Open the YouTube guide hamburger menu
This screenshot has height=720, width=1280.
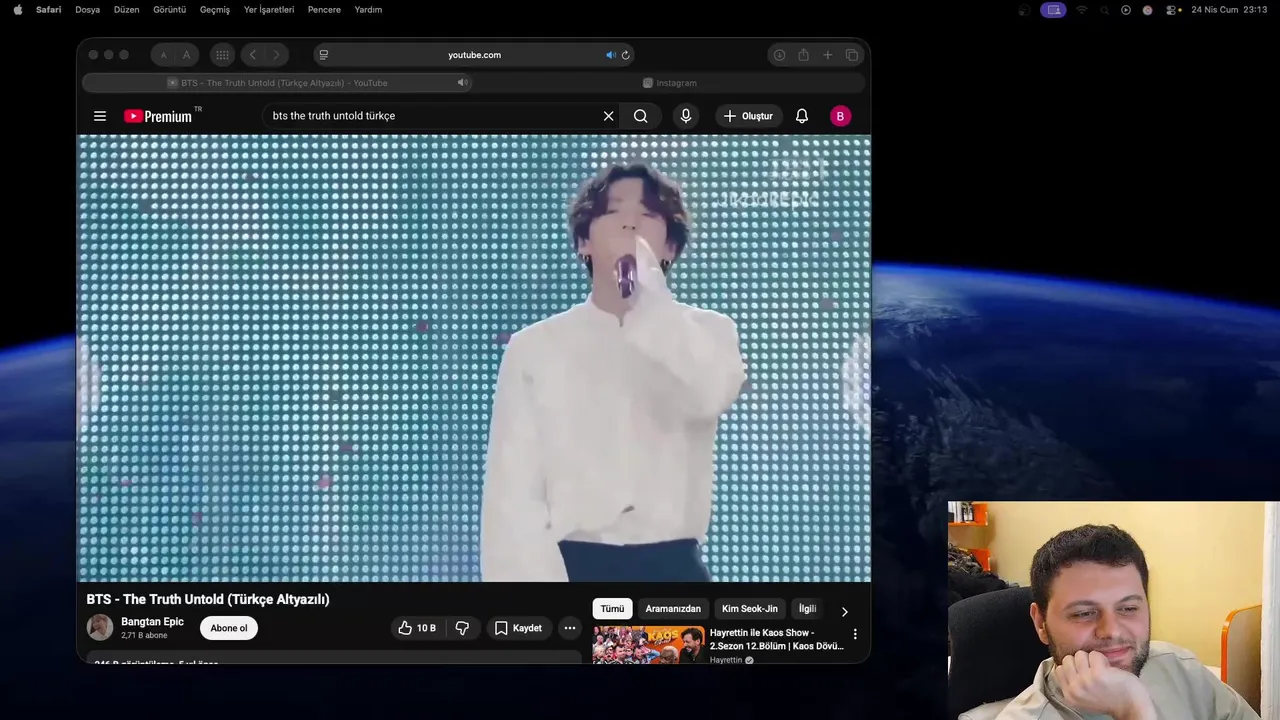point(100,116)
